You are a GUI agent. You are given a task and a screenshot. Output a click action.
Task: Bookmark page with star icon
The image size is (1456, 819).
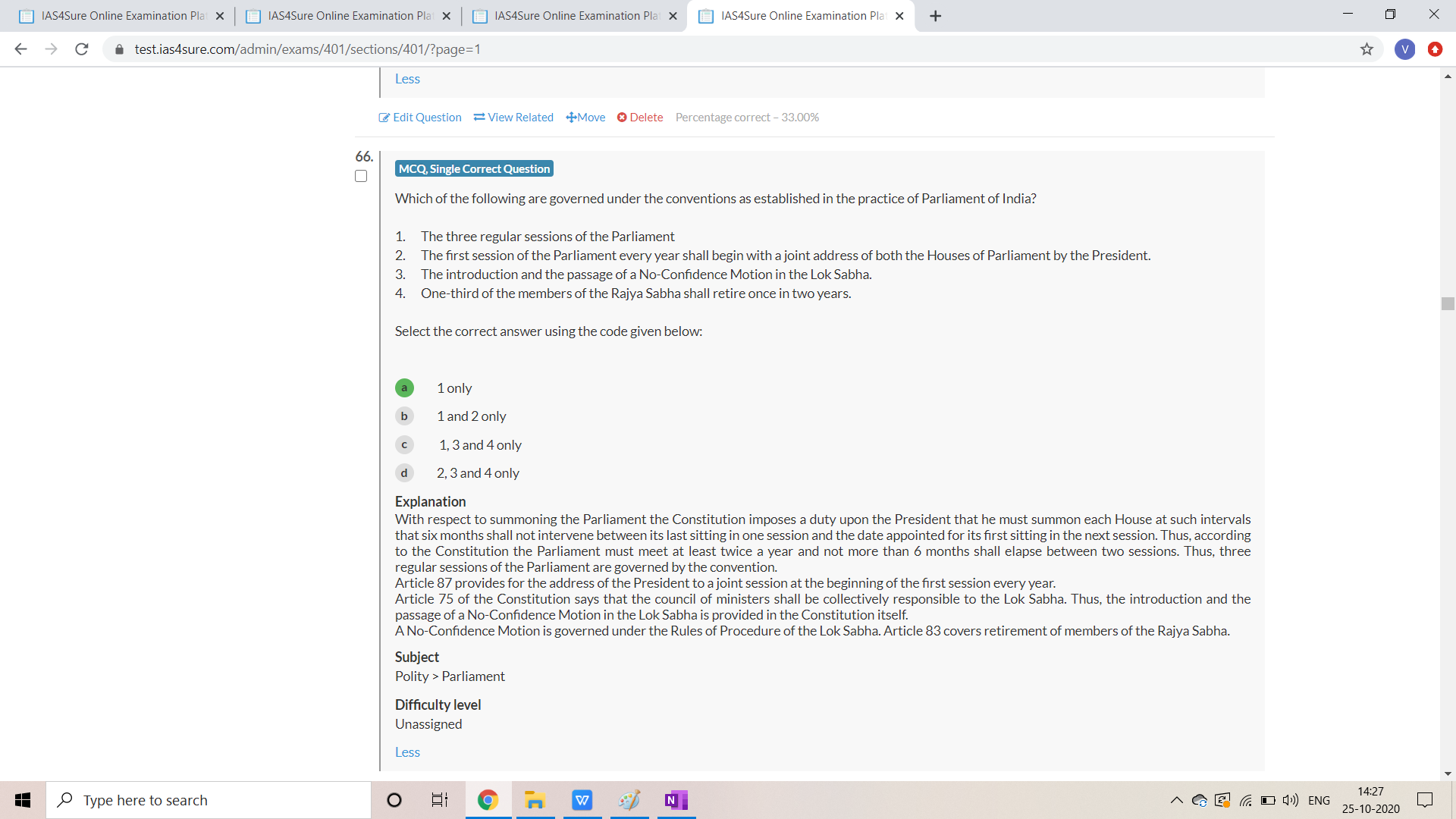pos(1367,49)
